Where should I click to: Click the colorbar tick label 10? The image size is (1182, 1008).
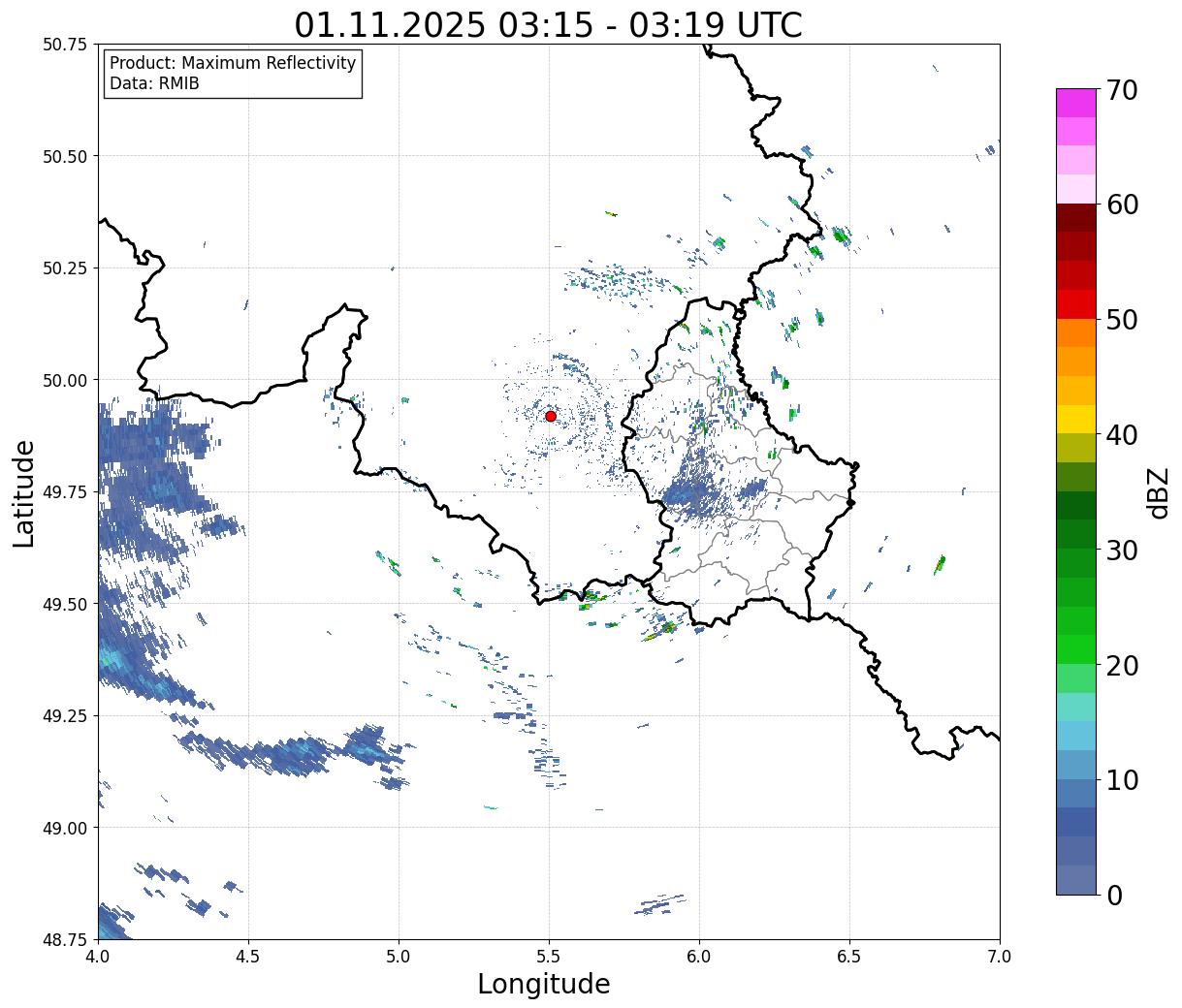pos(1122,780)
